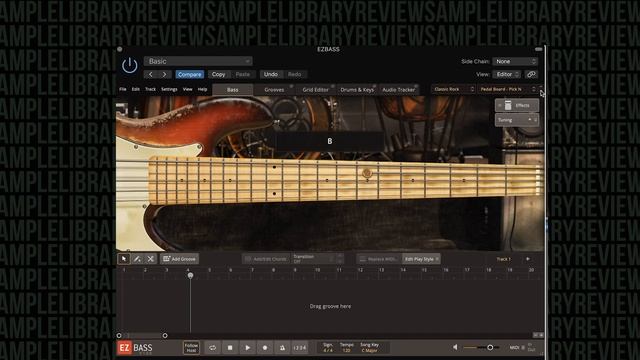Select the scissors cut tool
Screen dimensions: 640x360
point(151,259)
